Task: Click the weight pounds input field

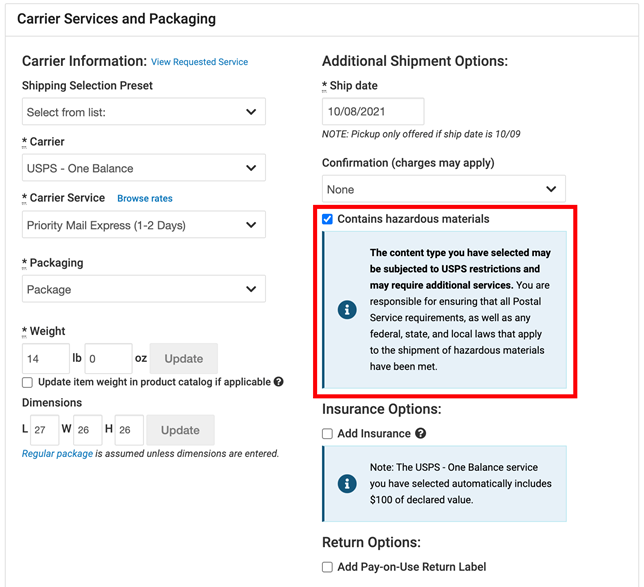Action: [x=45, y=358]
